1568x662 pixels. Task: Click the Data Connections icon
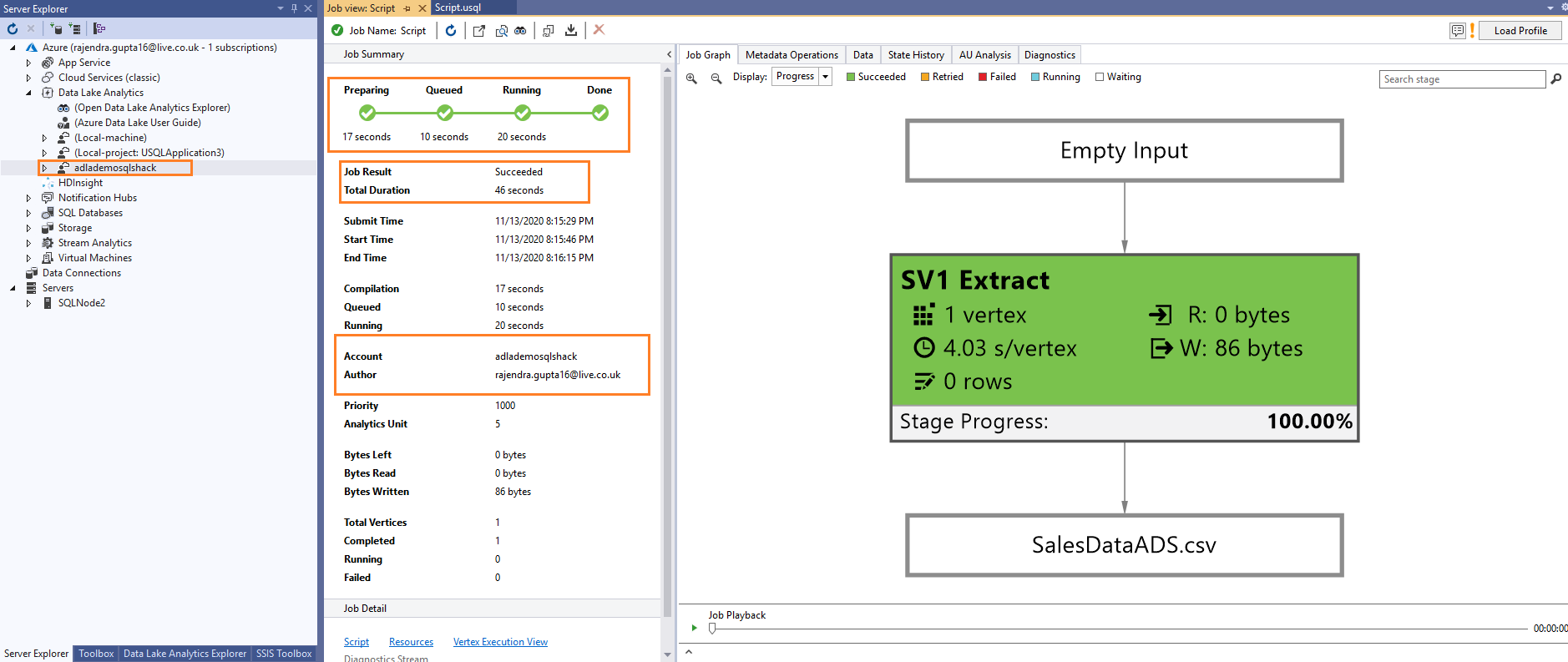click(32, 273)
